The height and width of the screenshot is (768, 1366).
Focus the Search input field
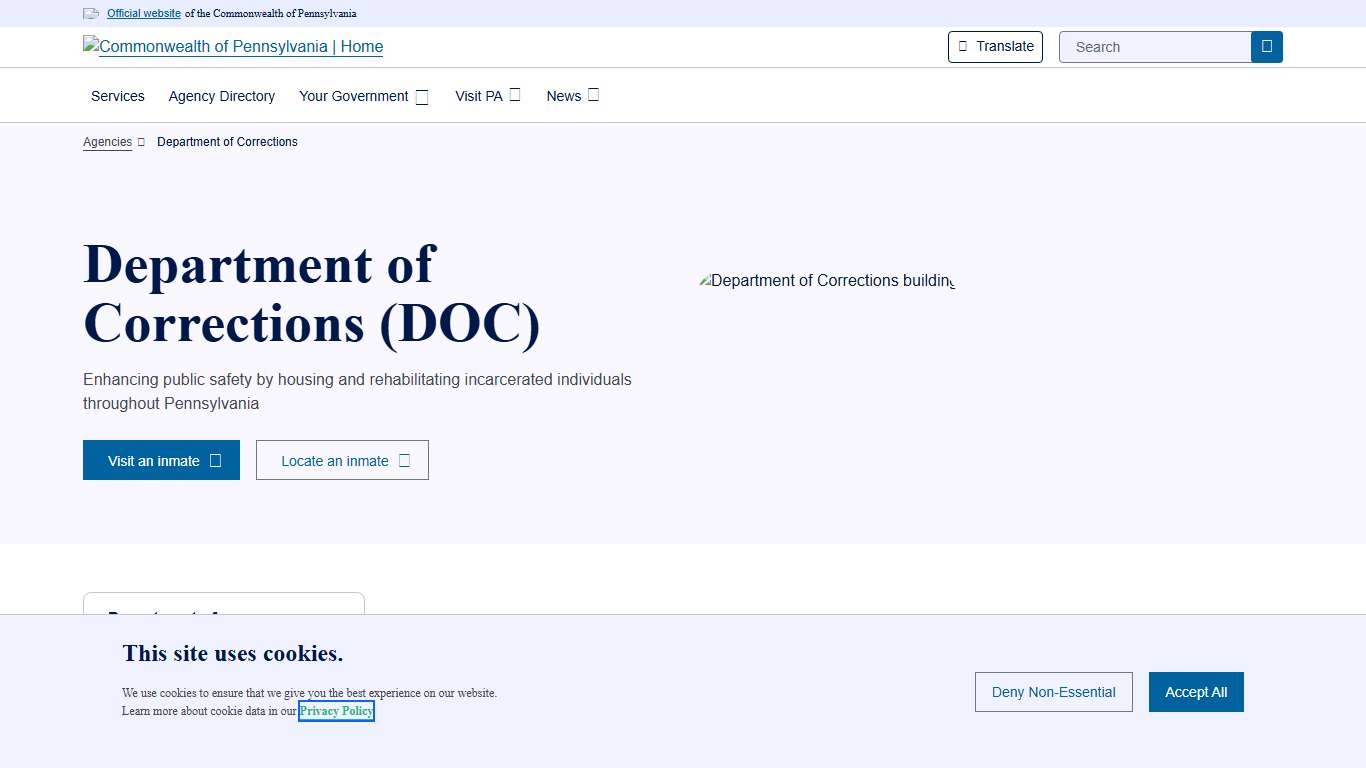[x=1155, y=47]
